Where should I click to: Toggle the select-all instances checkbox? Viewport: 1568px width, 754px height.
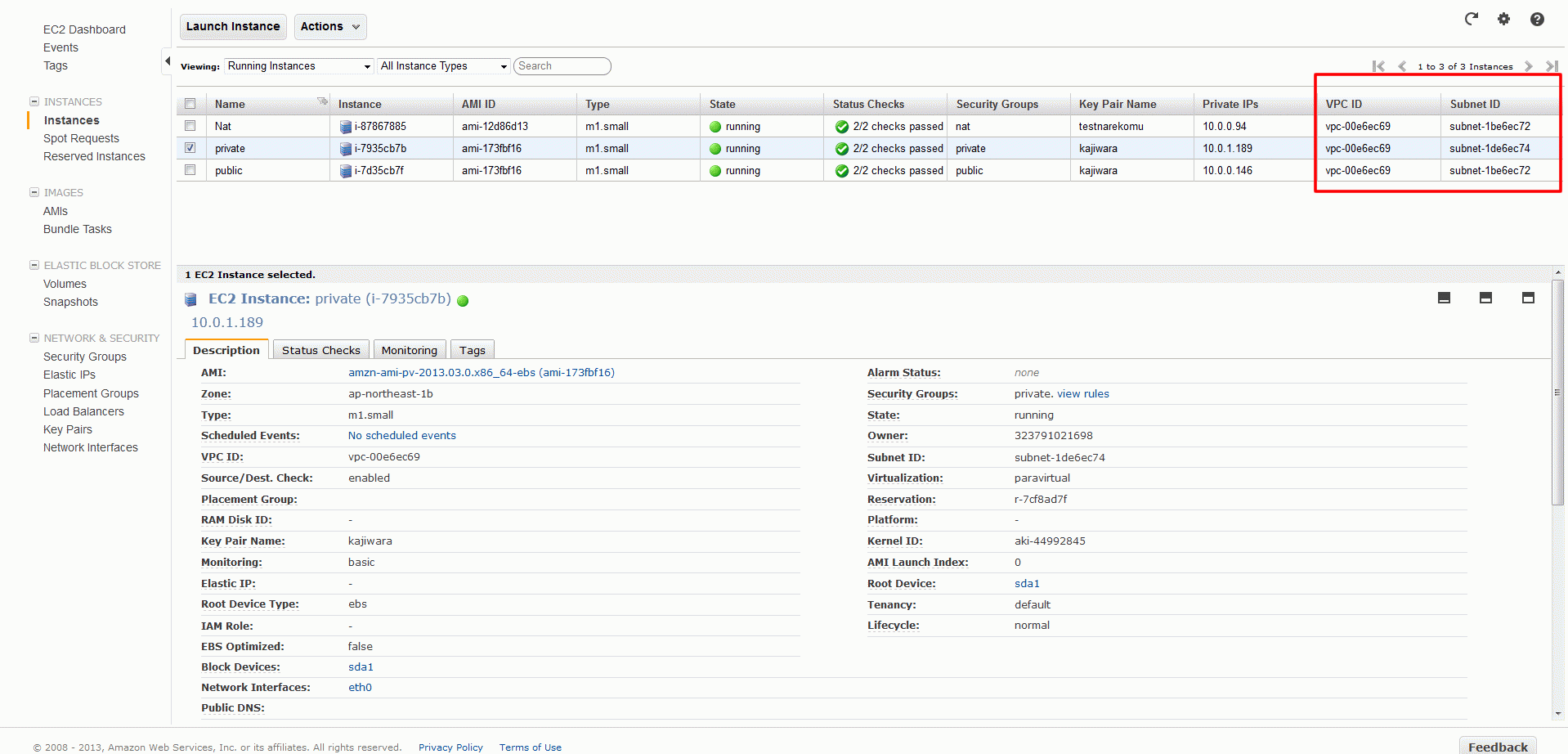(x=190, y=104)
